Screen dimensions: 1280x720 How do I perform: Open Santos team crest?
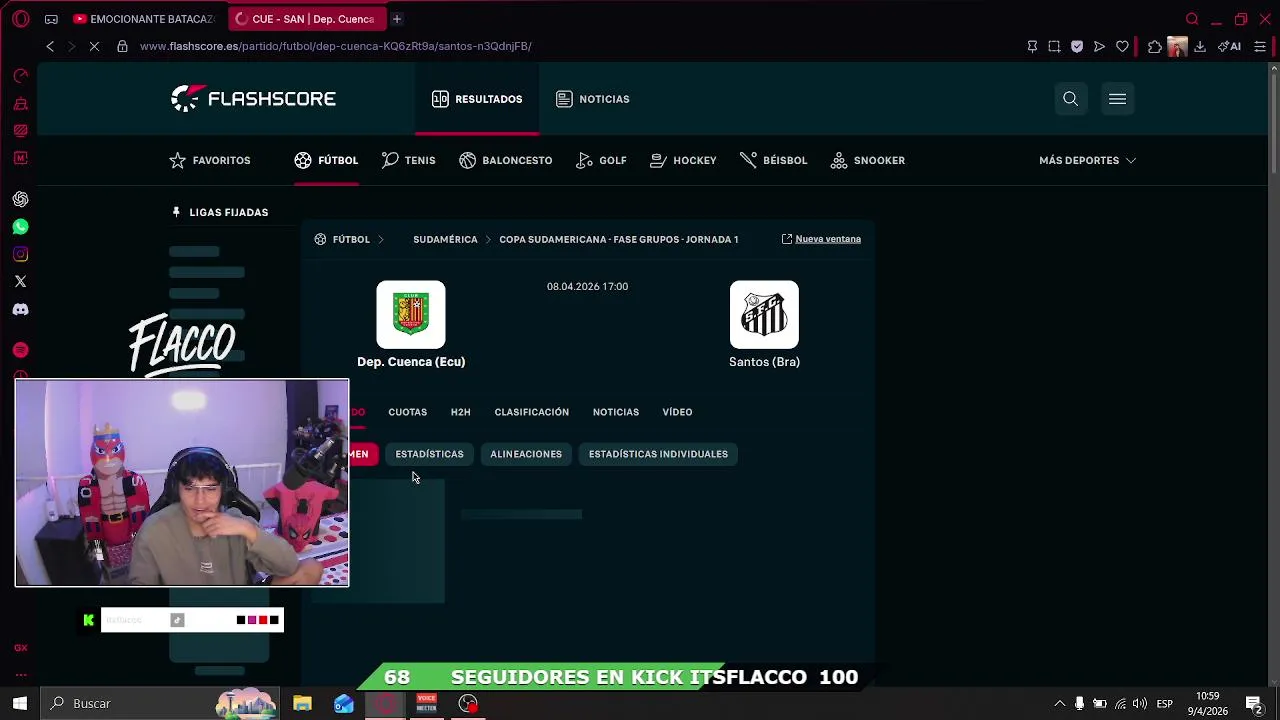click(x=764, y=315)
